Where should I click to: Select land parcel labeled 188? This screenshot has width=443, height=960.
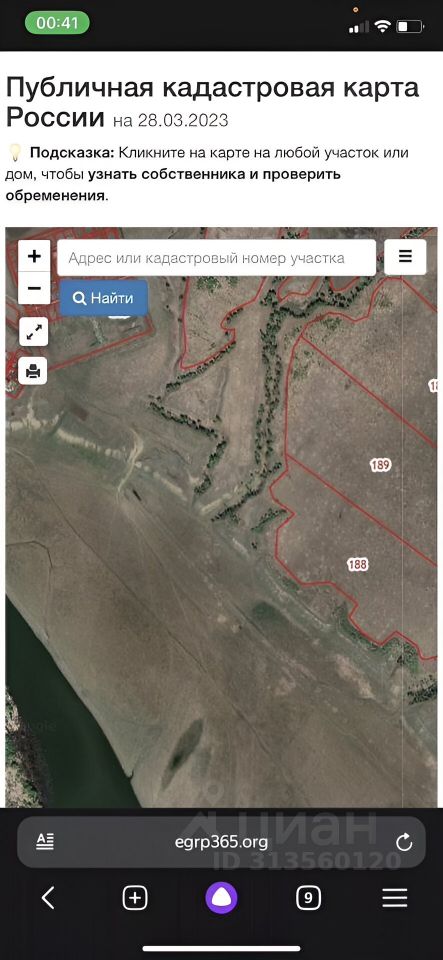[357, 564]
